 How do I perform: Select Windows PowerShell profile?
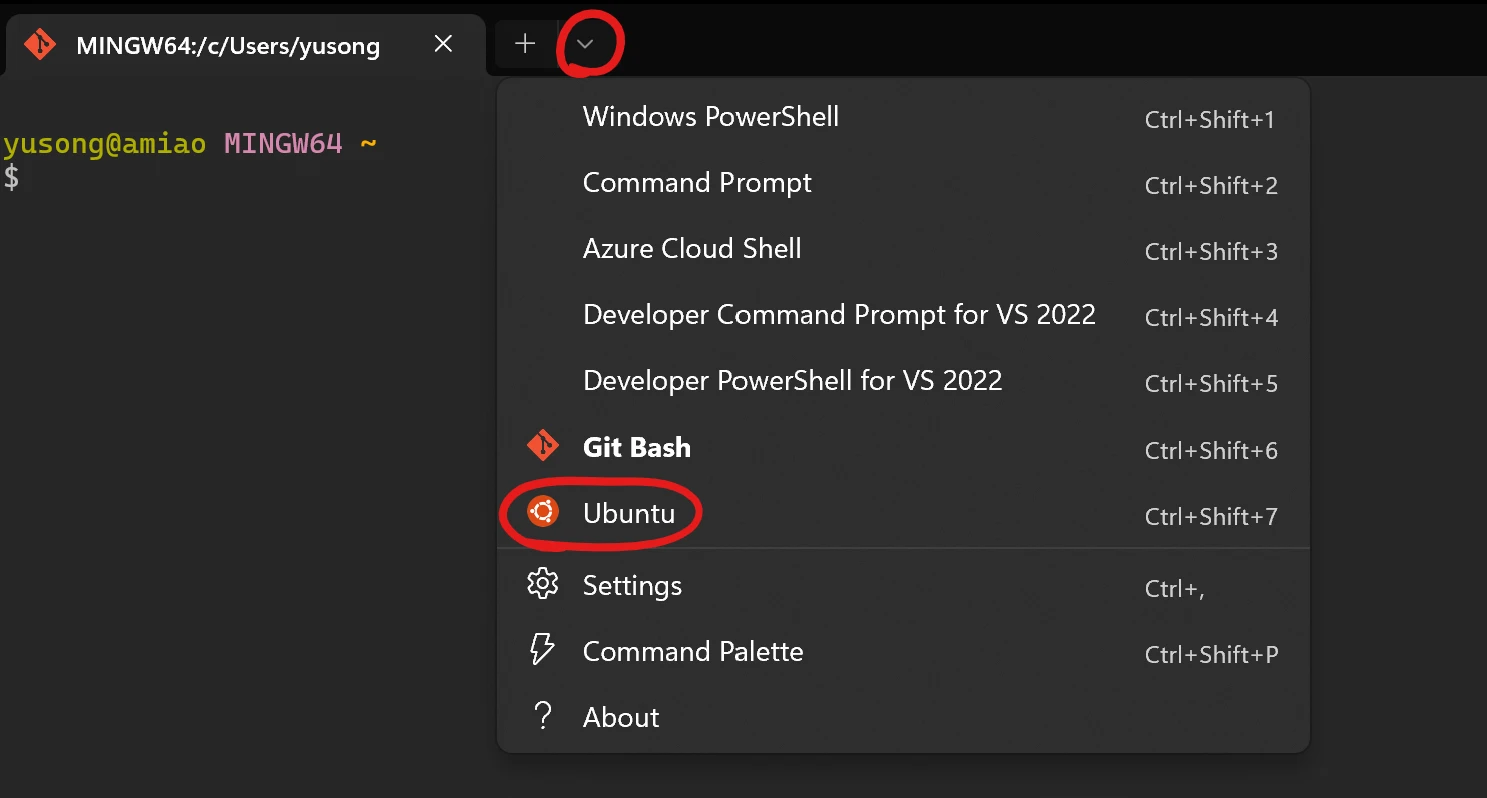coord(710,117)
